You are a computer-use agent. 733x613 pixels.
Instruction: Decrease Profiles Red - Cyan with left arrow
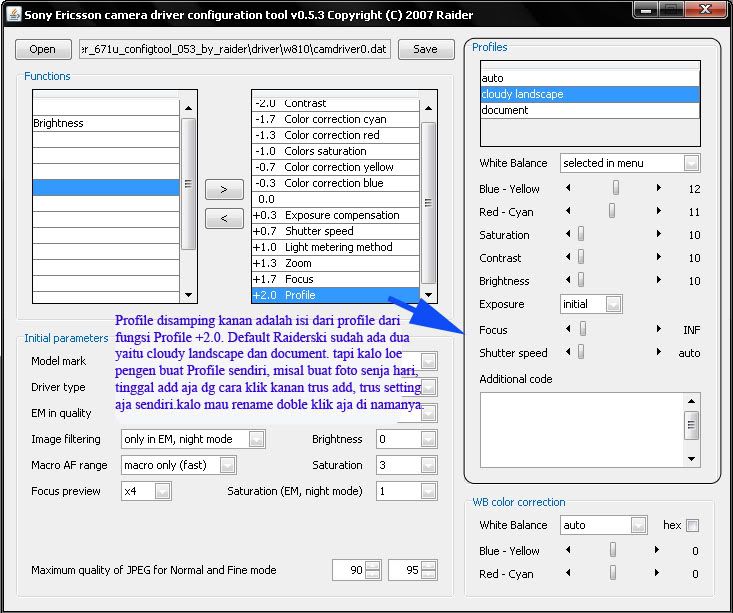click(568, 211)
